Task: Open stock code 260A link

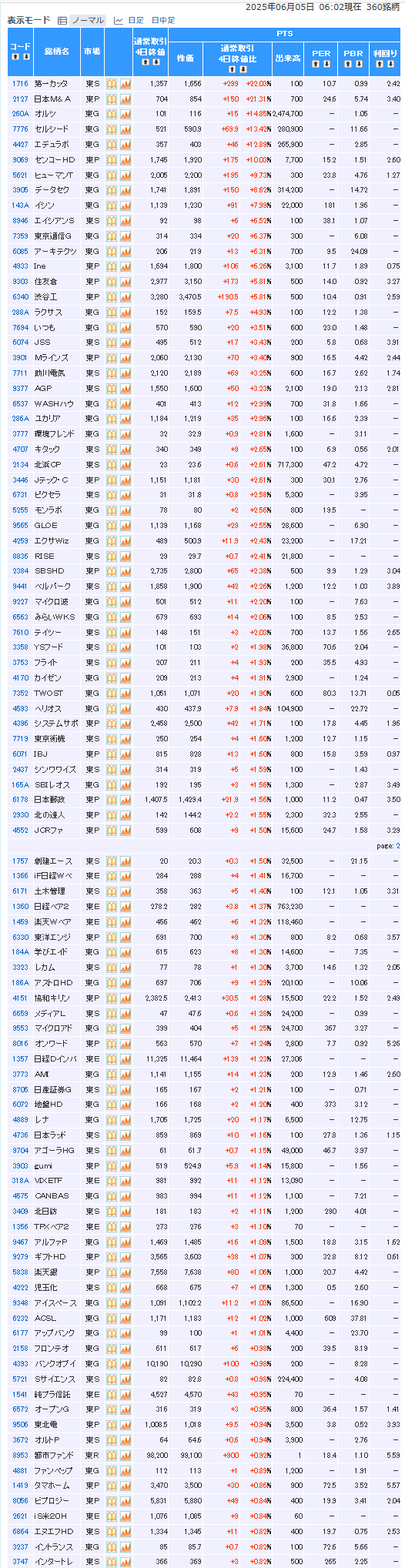Action: (20, 114)
